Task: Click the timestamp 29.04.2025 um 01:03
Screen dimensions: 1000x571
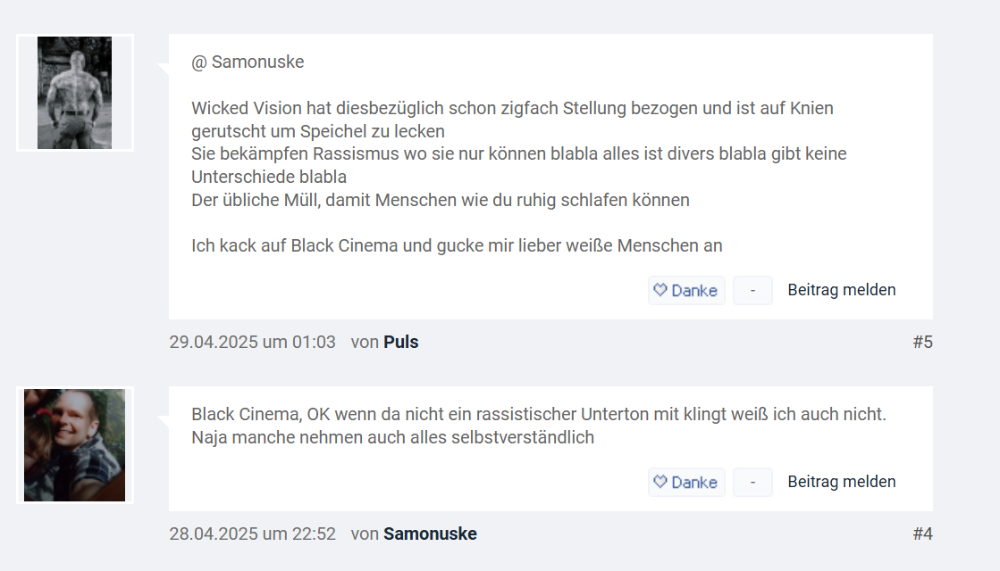Action: coord(252,342)
